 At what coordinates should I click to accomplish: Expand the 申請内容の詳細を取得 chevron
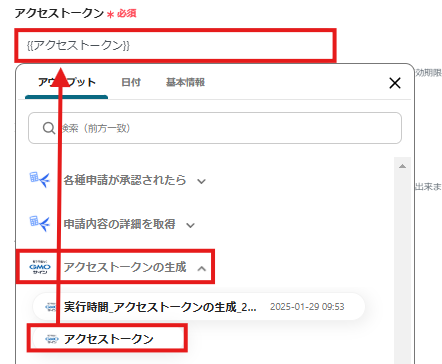coord(190,225)
